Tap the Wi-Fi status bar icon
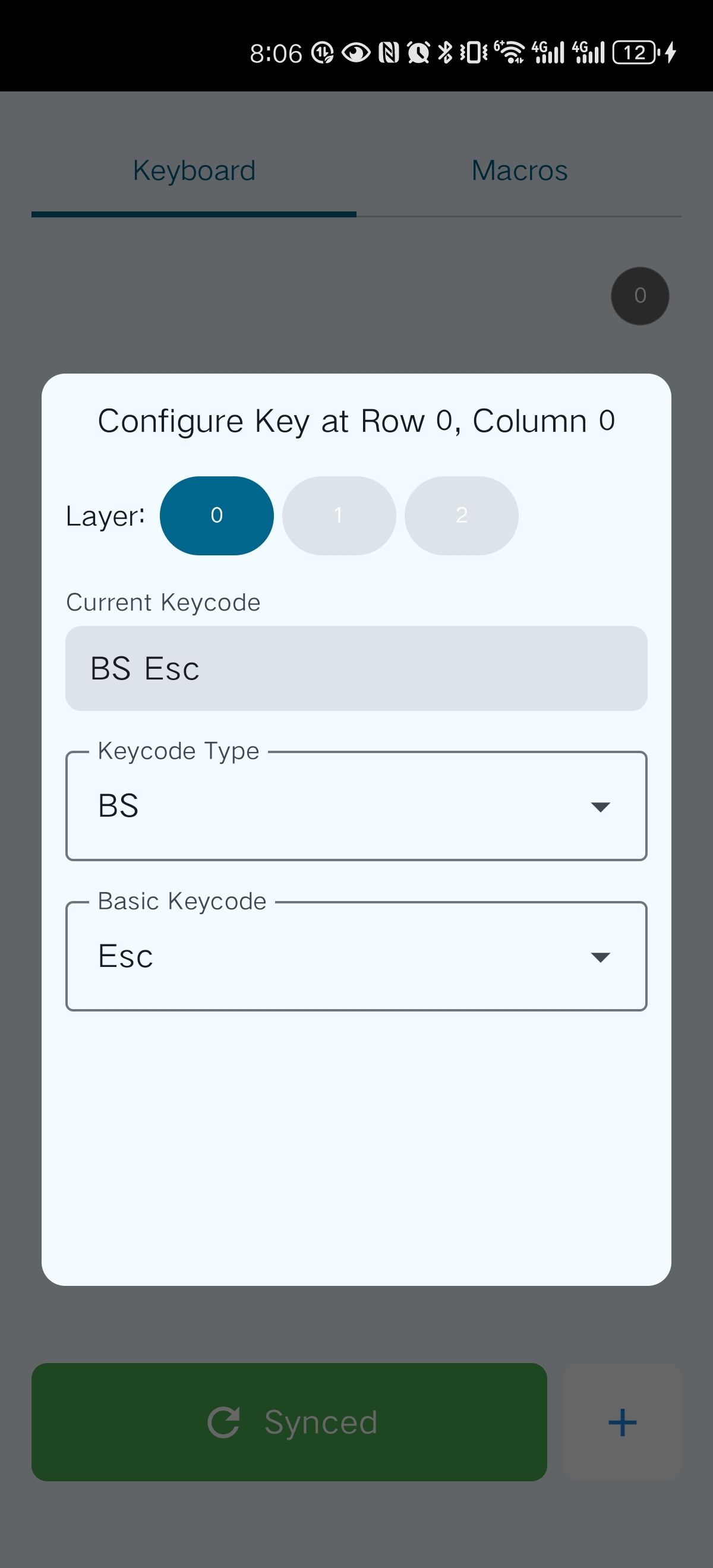This screenshot has width=713, height=1568. click(x=510, y=52)
